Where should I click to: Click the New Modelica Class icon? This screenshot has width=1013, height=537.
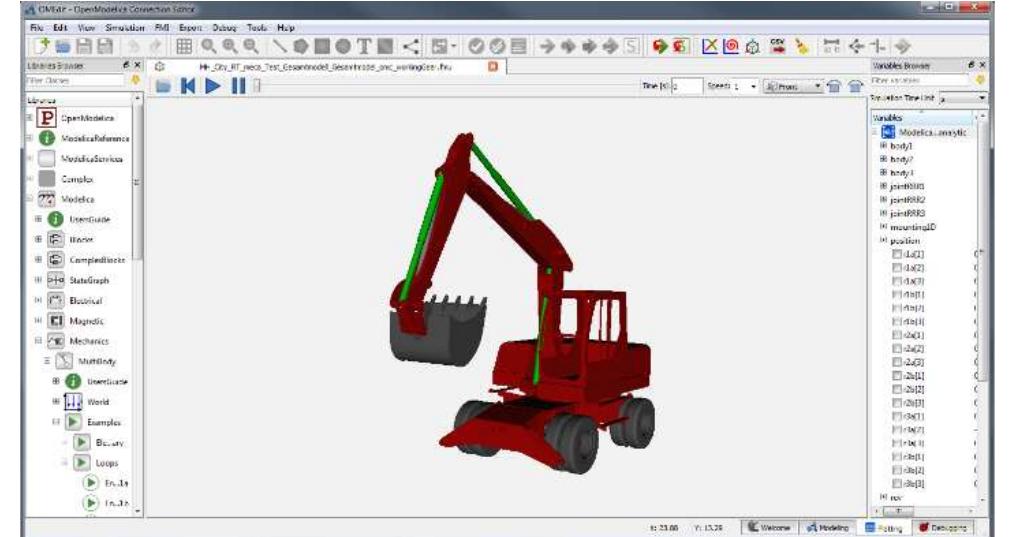pyautogui.click(x=43, y=46)
